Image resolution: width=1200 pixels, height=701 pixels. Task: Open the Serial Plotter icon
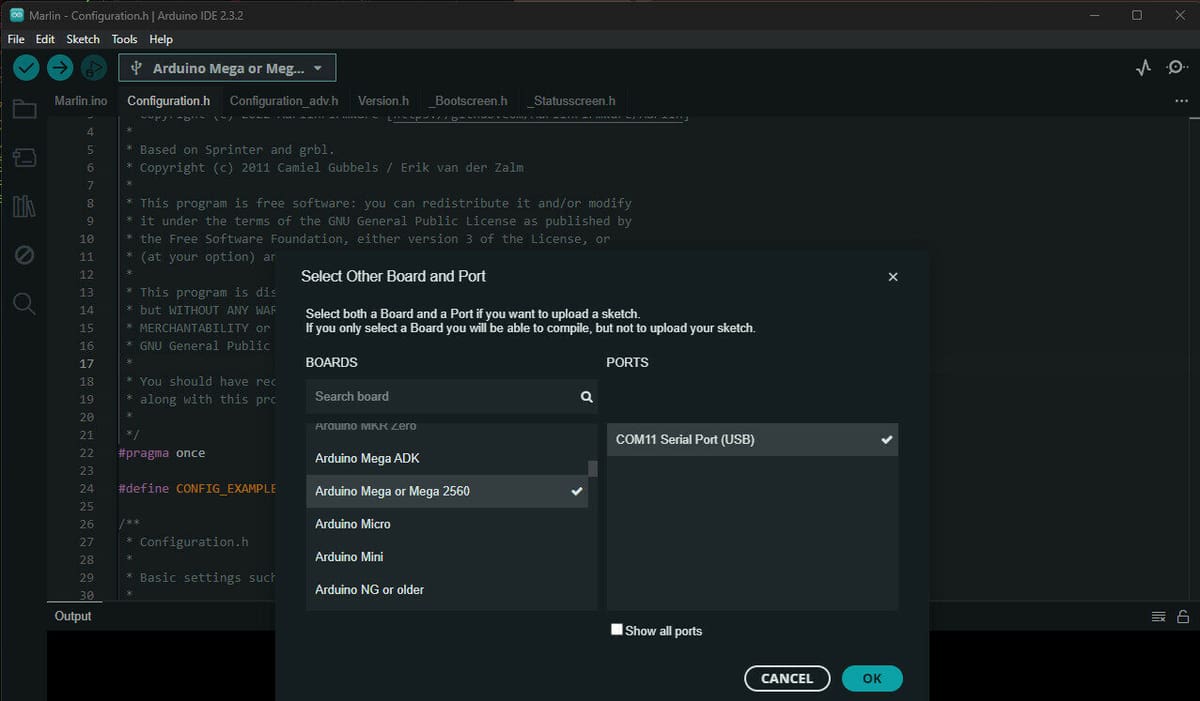tap(1144, 68)
